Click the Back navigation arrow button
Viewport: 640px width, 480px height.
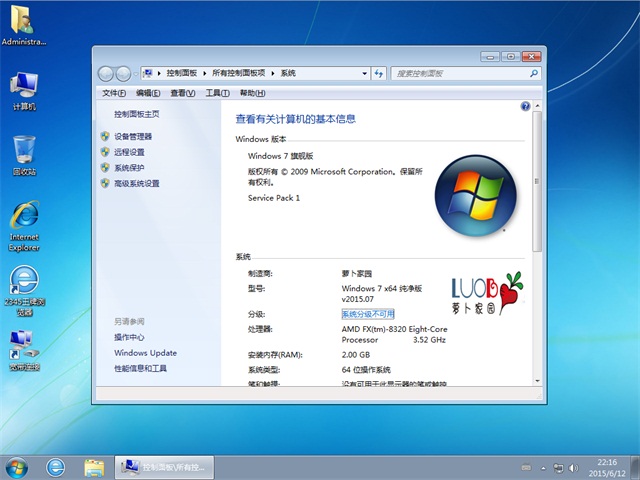point(106,73)
